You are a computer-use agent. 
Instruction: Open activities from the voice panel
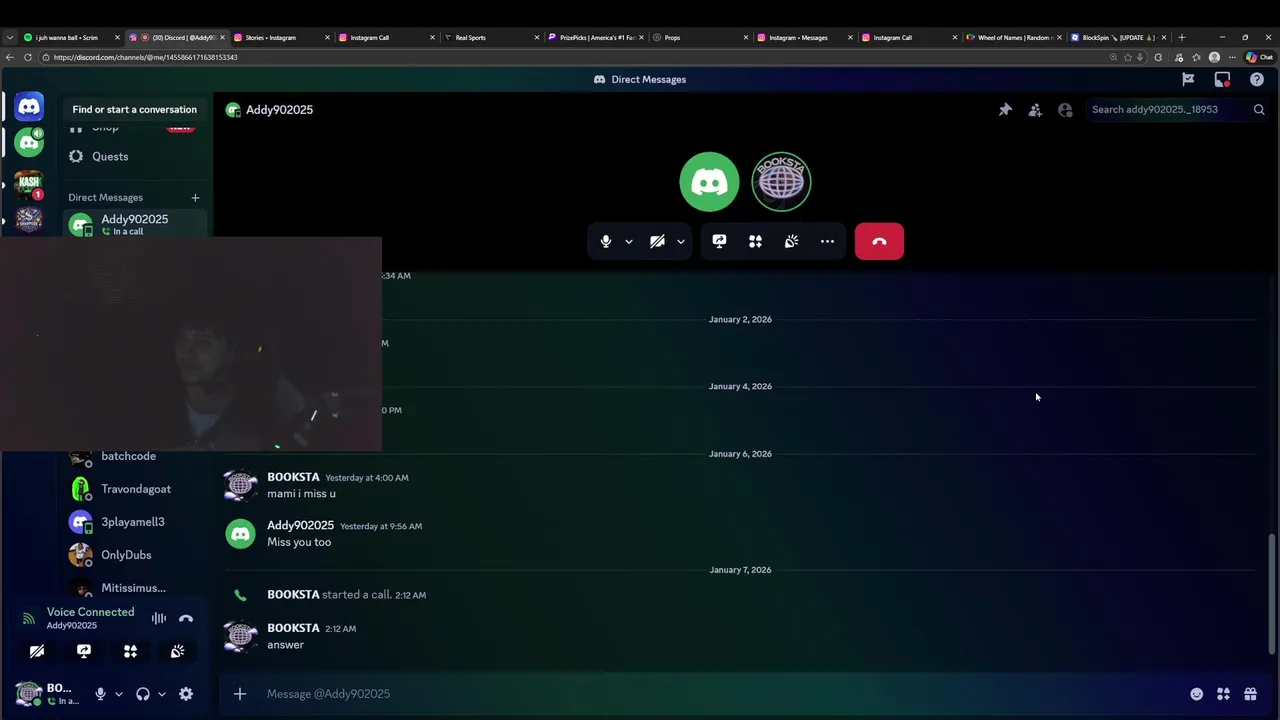tap(130, 651)
